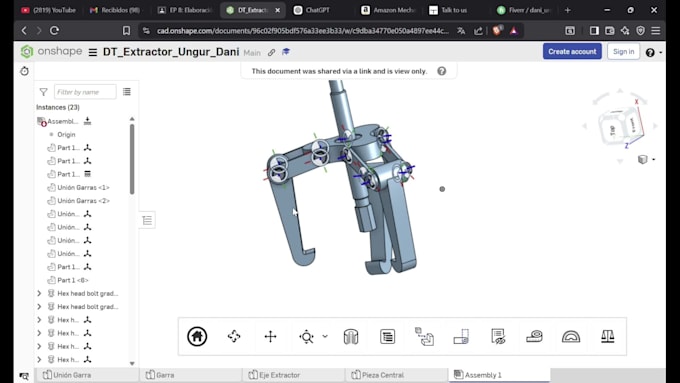680x383 pixels.
Task: Reload the page with browser refresh icon
Action: [x=54, y=30]
